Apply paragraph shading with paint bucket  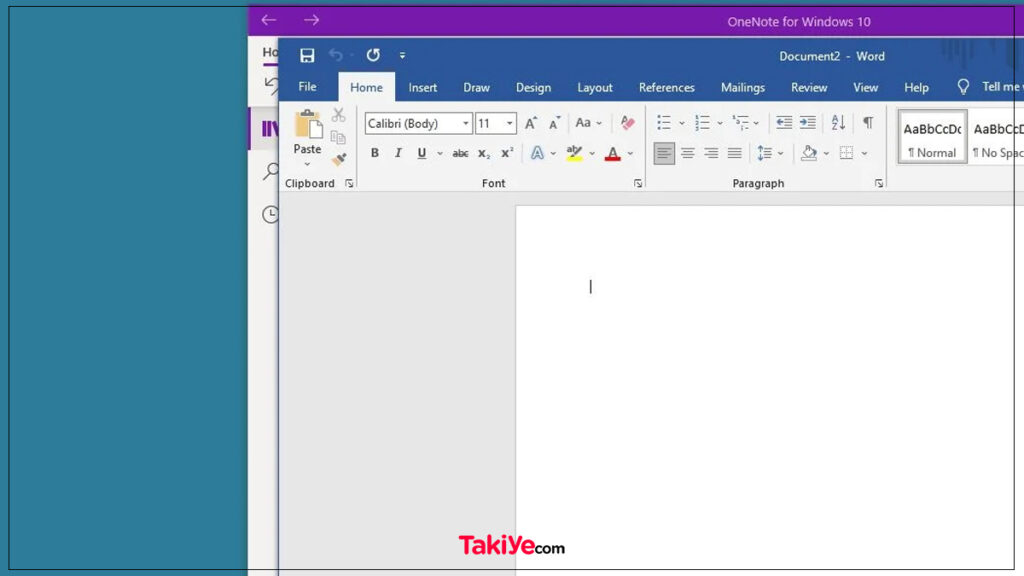coord(809,153)
